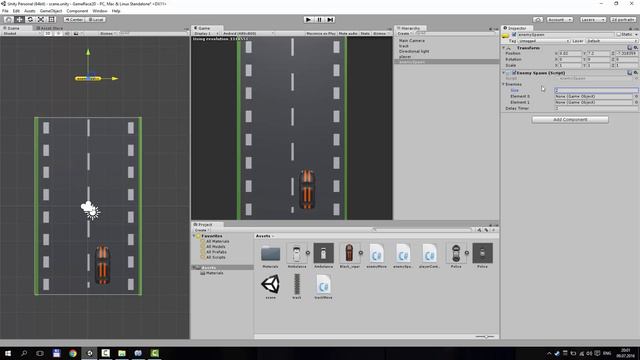640x360 pixels.
Task: Open the Window menu
Action: coord(100,11)
